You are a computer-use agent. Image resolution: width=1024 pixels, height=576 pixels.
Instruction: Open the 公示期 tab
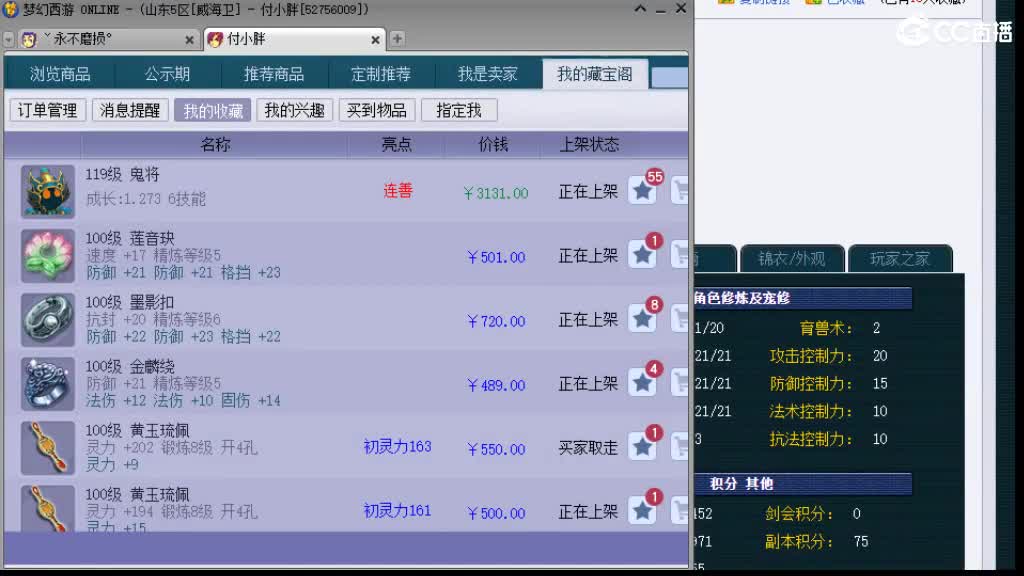(x=167, y=74)
